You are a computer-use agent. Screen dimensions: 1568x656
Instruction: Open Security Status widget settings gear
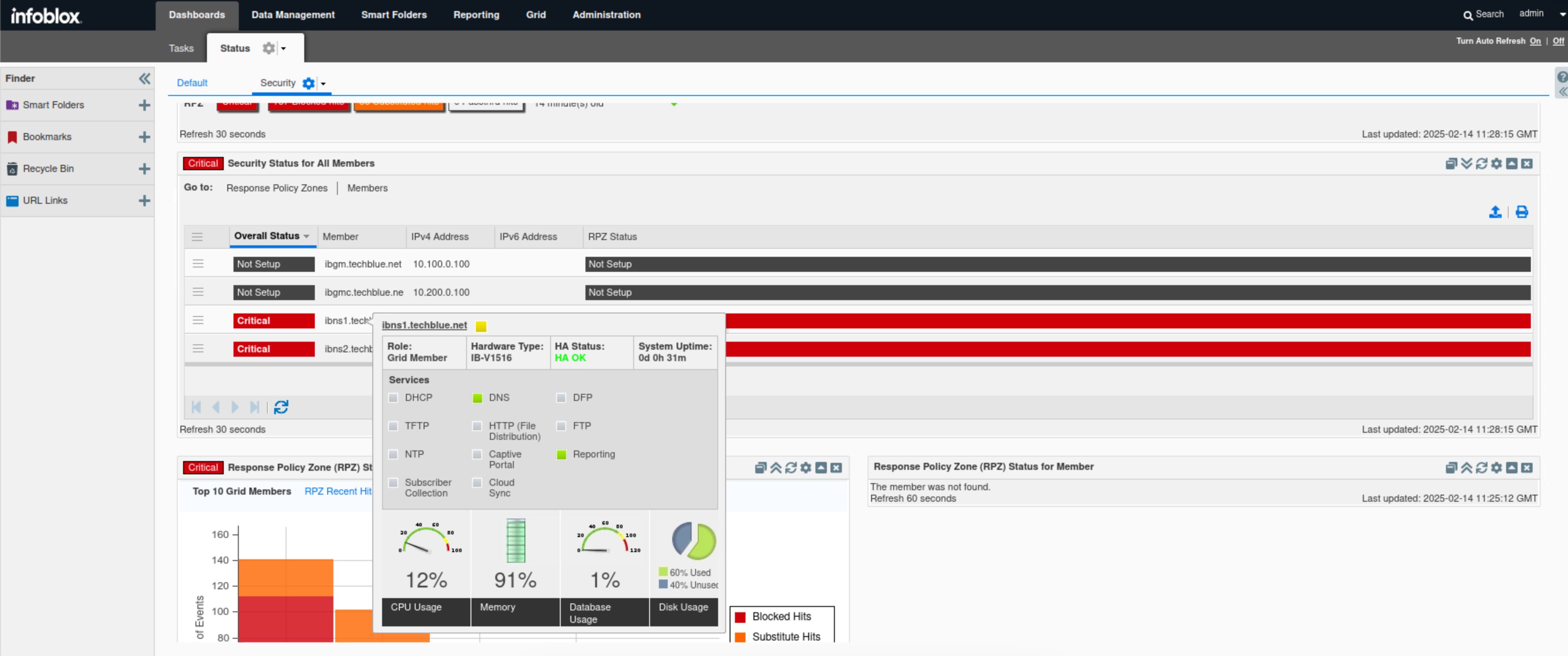click(1496, 164)
